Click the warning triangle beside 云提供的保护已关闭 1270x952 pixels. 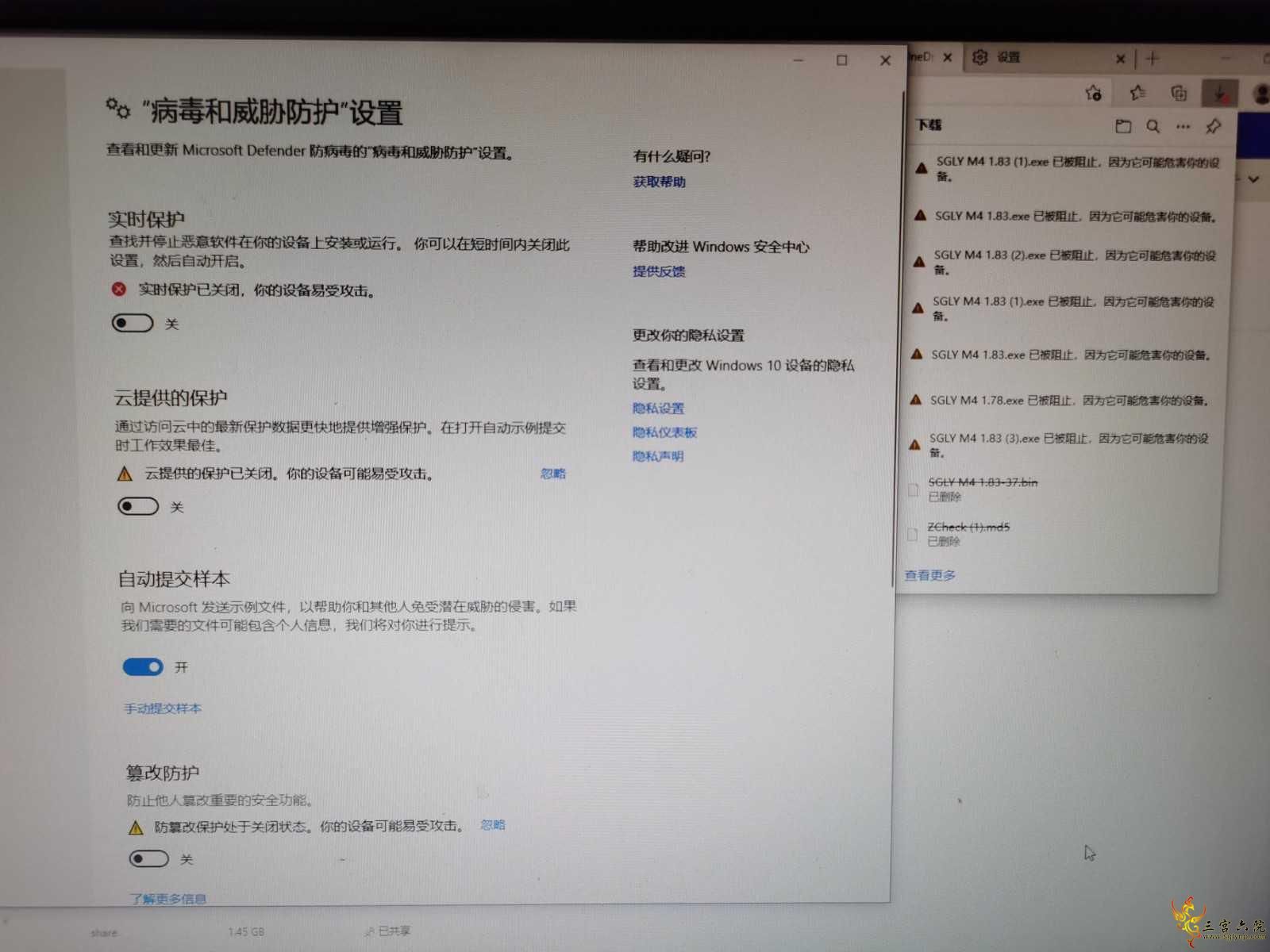tap(125, 474)
